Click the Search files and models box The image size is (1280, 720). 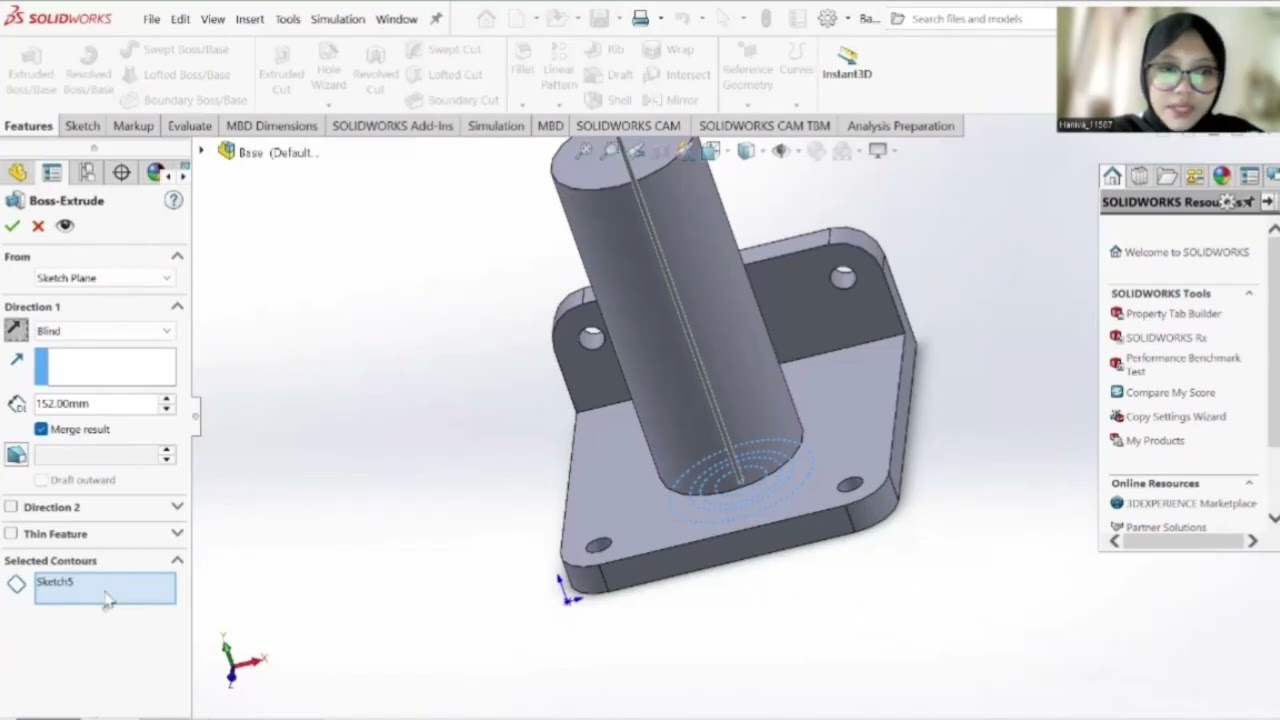tap(970, 19)
